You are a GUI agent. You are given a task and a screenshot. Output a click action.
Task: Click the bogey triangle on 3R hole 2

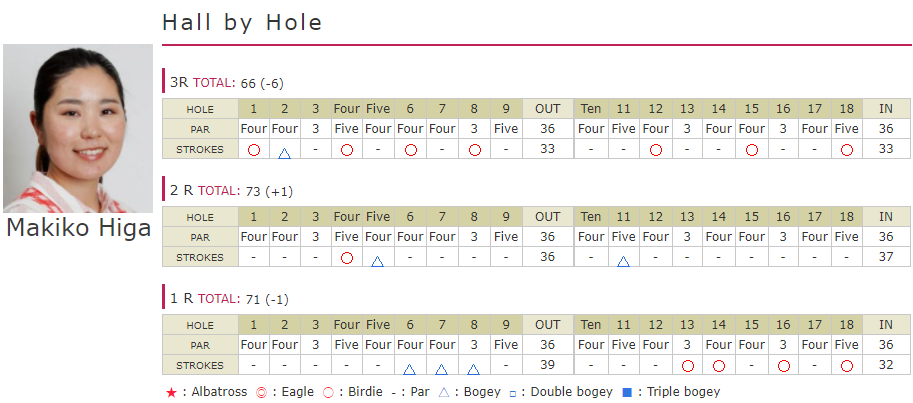[284, 153]
